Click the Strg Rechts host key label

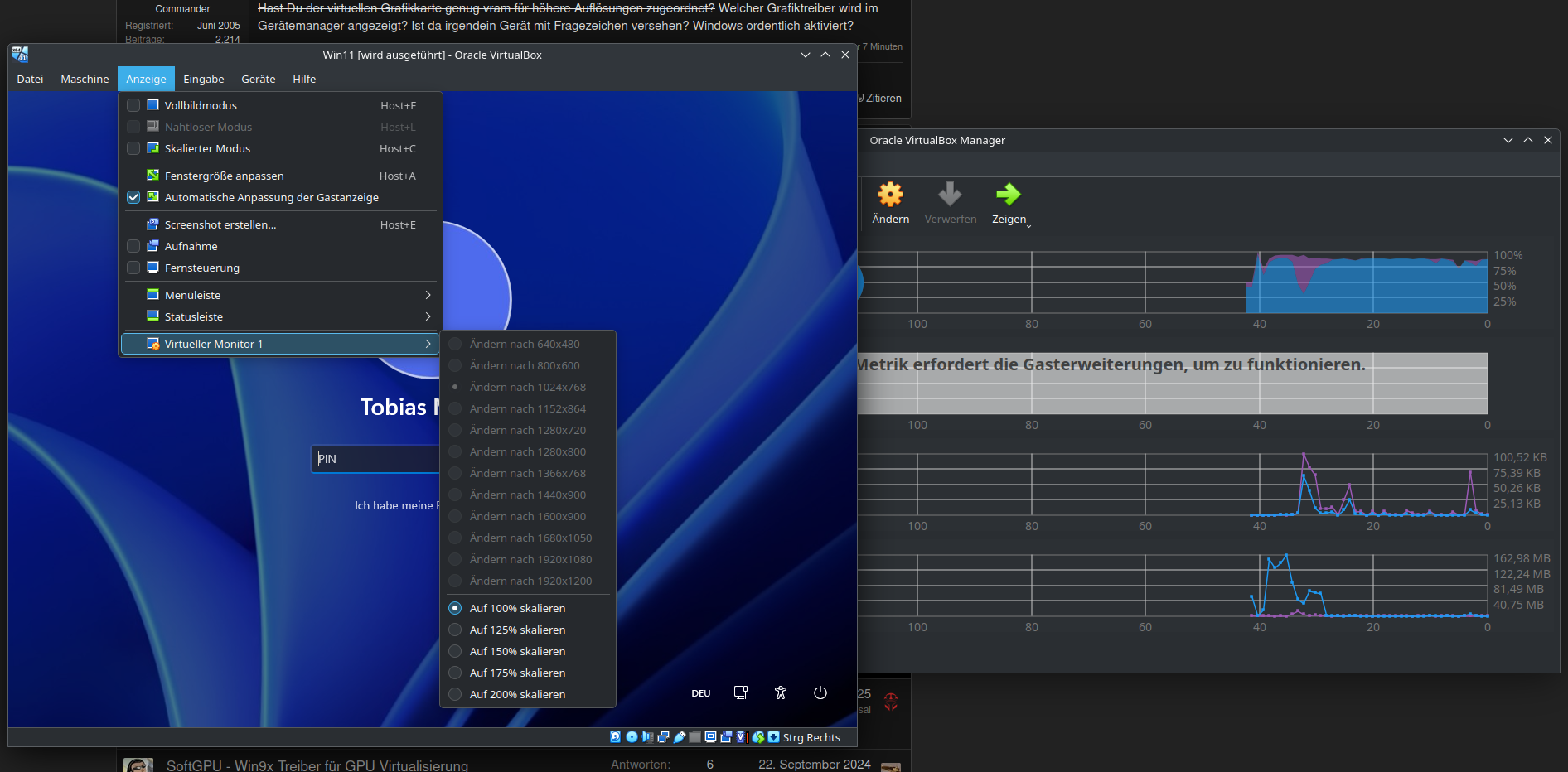(x=811, y=737)
